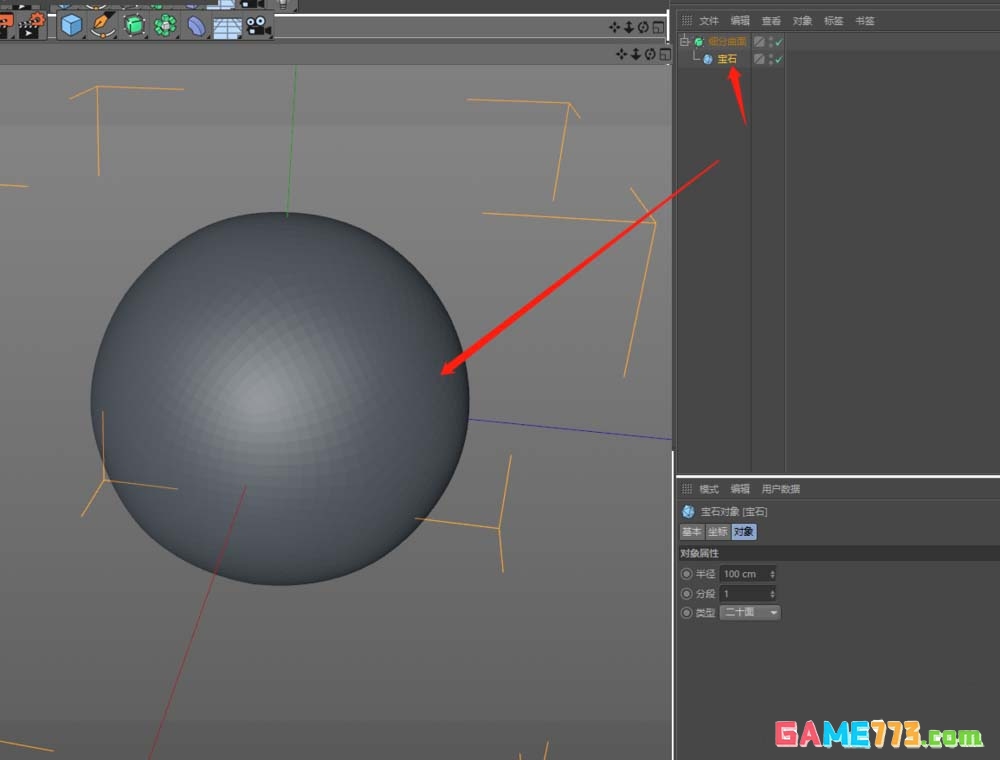Click the Subdivision Surface generator icon
Image resolution: width=1000 pixels, height=760 pixels.
pos(134,25)
